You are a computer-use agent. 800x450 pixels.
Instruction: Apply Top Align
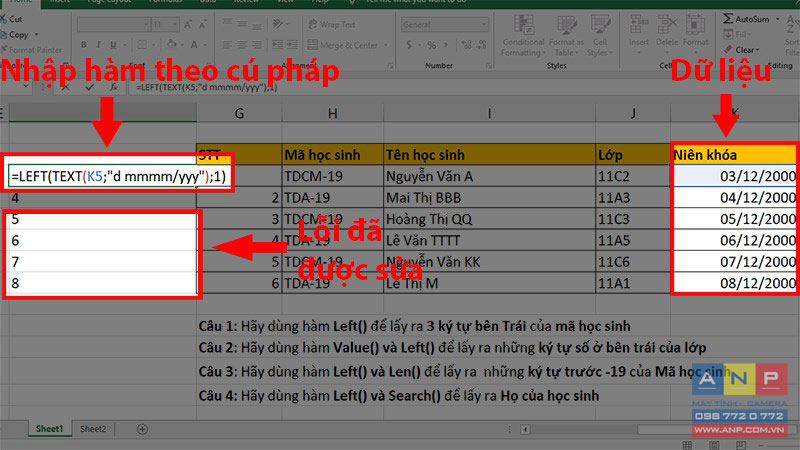(x=227, y=23)
